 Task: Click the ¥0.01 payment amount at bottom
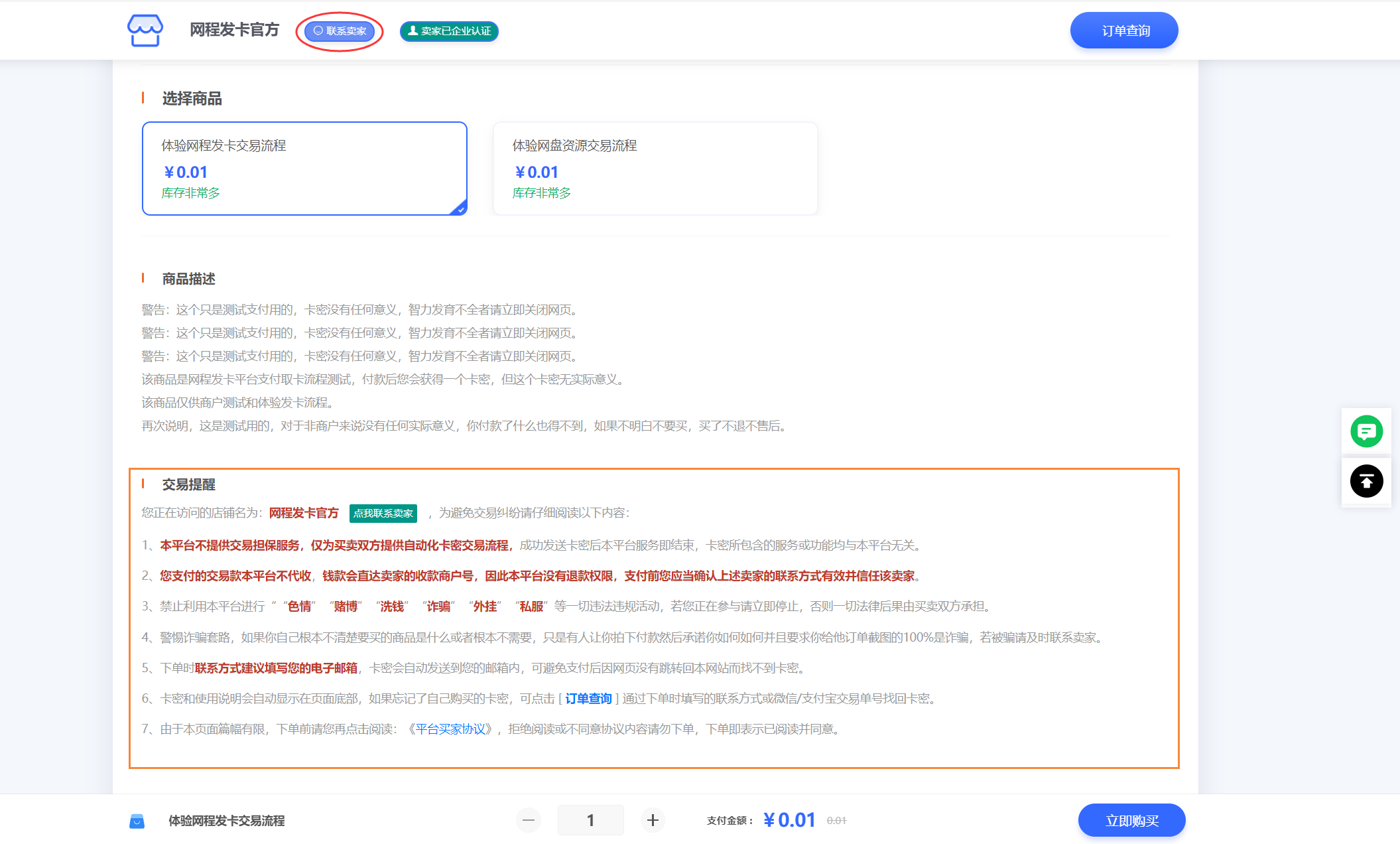tap(789, 821)
